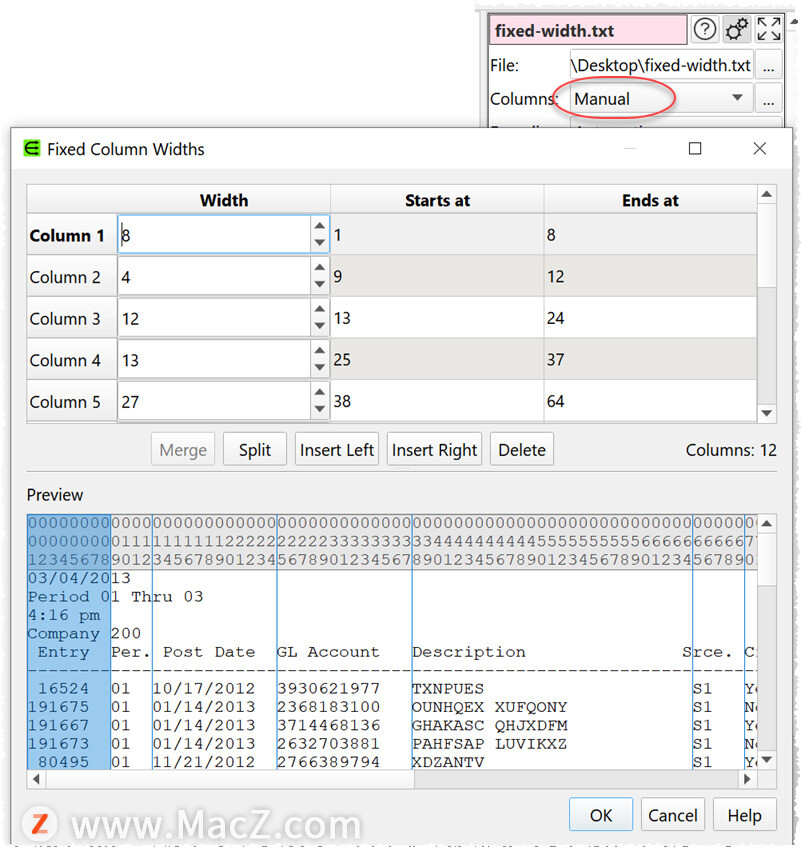Image resolution: width=801 pixels, height=851 pixels.
Task: Open the Columns dropdown showing Manual
Action: 661,99
